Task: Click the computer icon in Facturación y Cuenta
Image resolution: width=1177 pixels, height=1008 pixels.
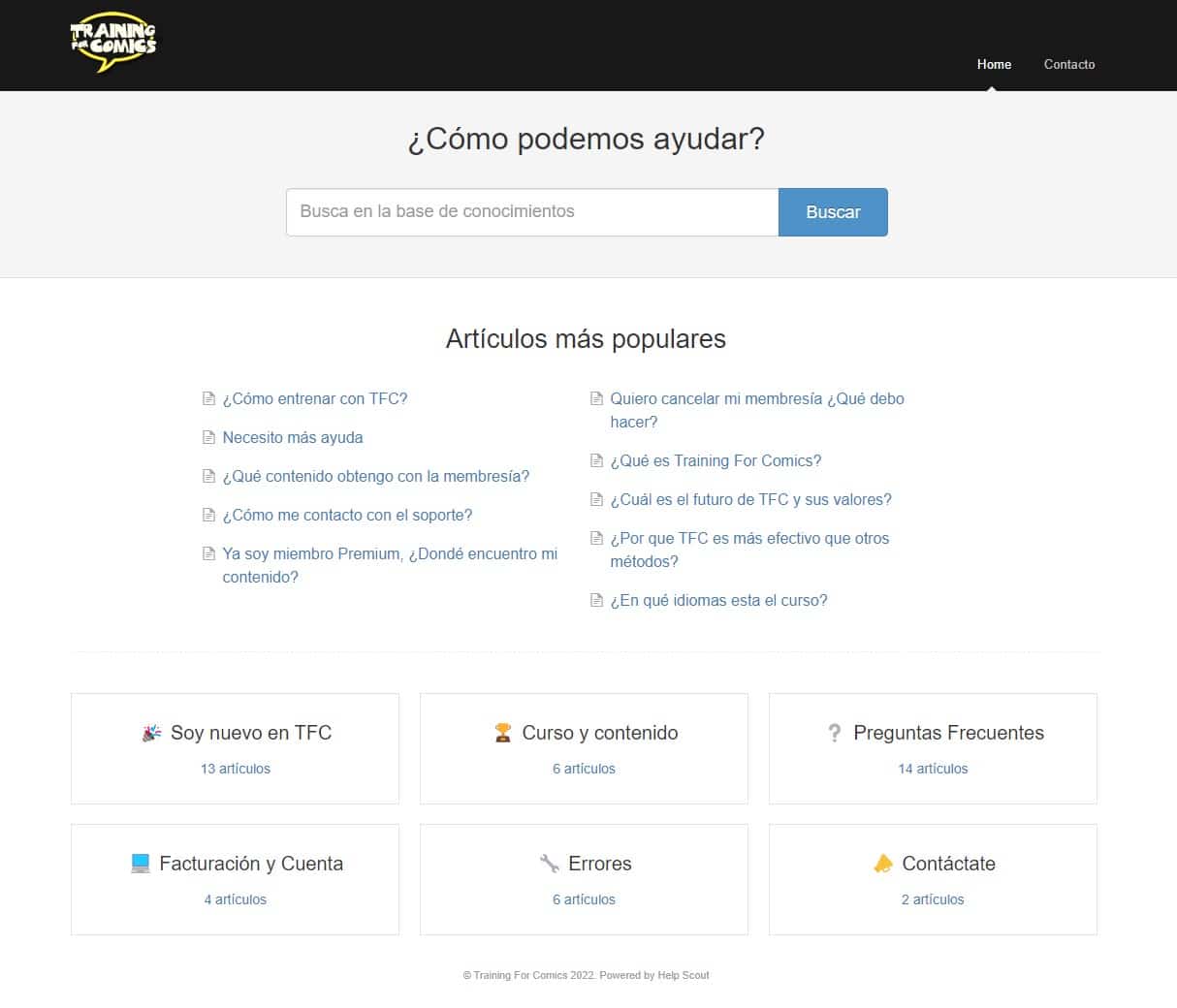Action: (141, 864)
